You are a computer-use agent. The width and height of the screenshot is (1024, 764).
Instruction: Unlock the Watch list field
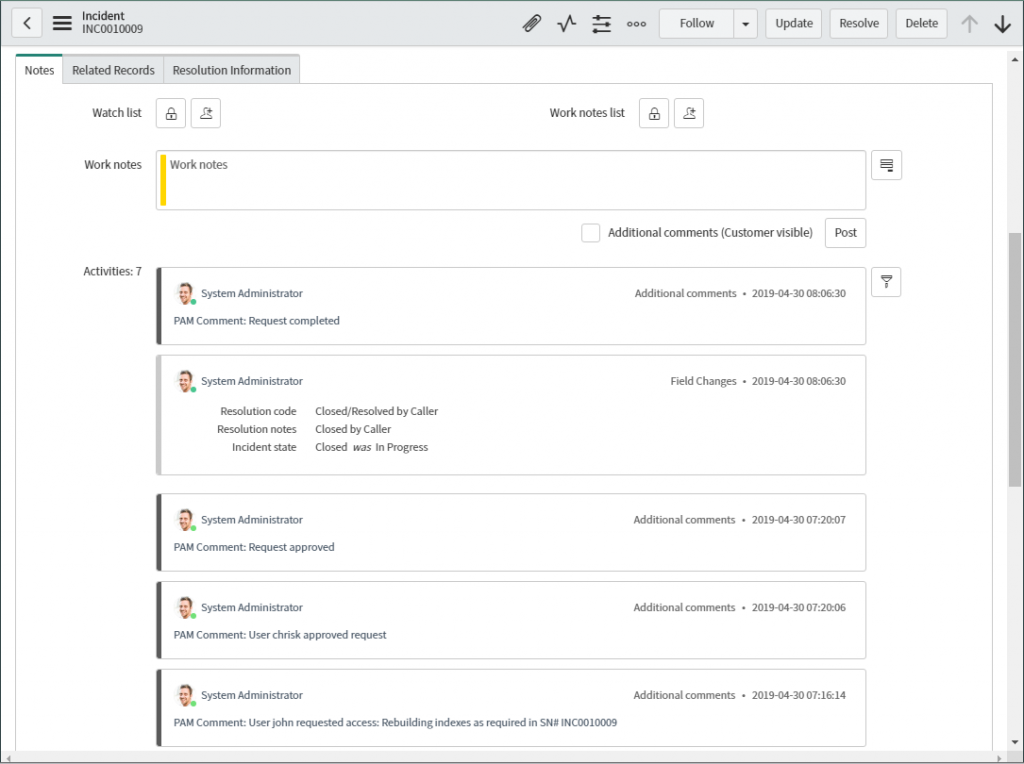tap(171, 114)
